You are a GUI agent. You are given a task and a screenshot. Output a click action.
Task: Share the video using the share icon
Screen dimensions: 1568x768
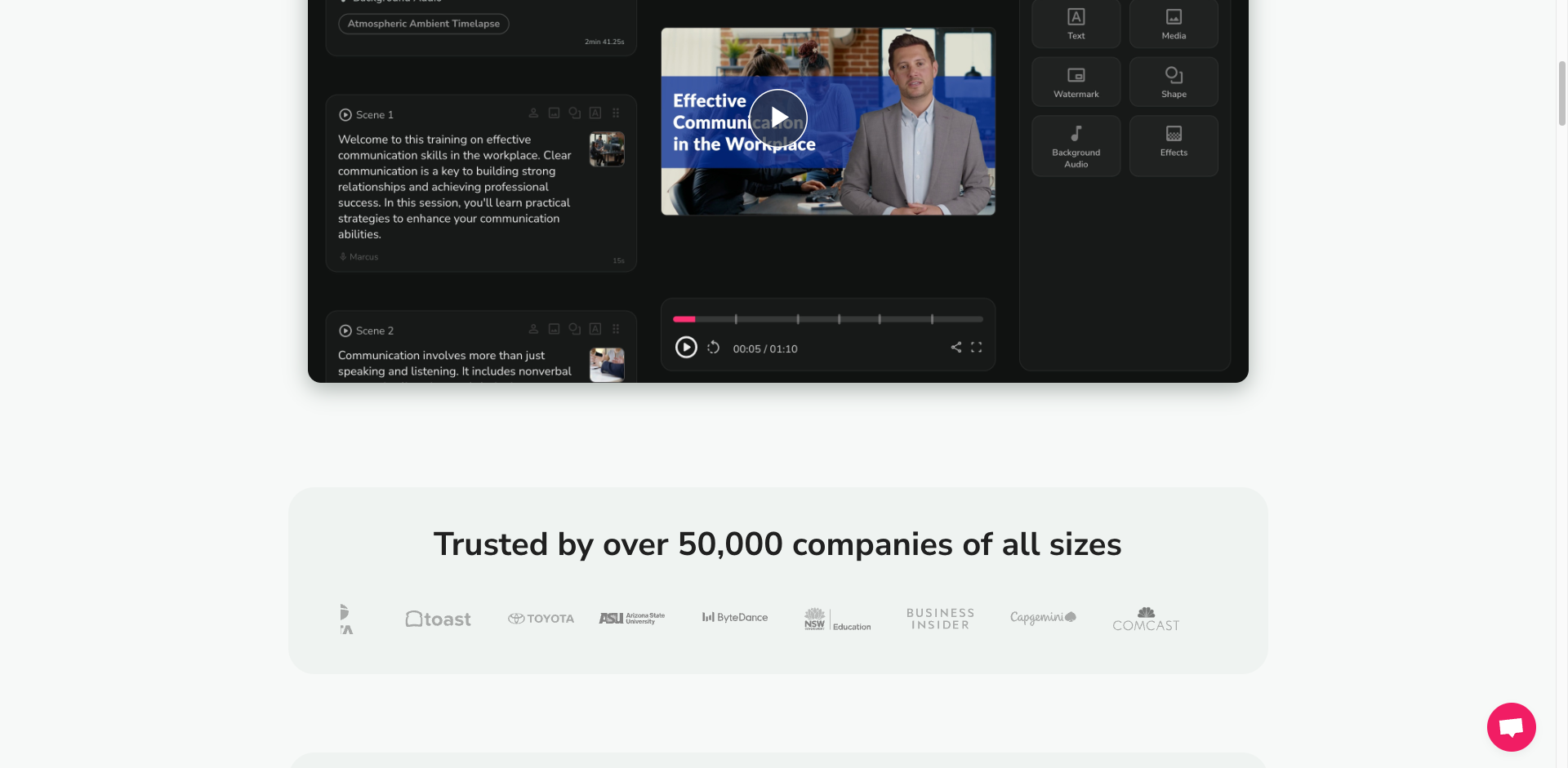955,348
